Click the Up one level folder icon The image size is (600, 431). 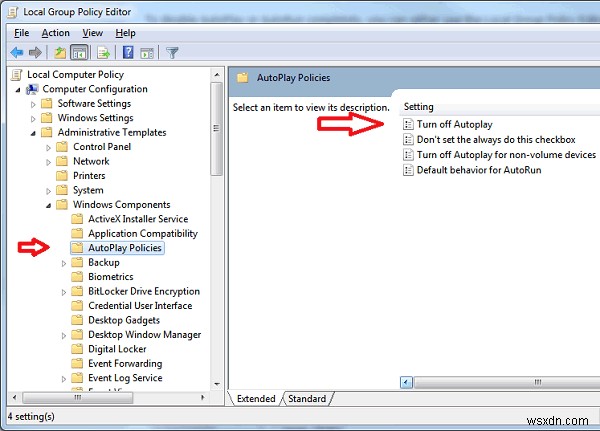point(60,52)
